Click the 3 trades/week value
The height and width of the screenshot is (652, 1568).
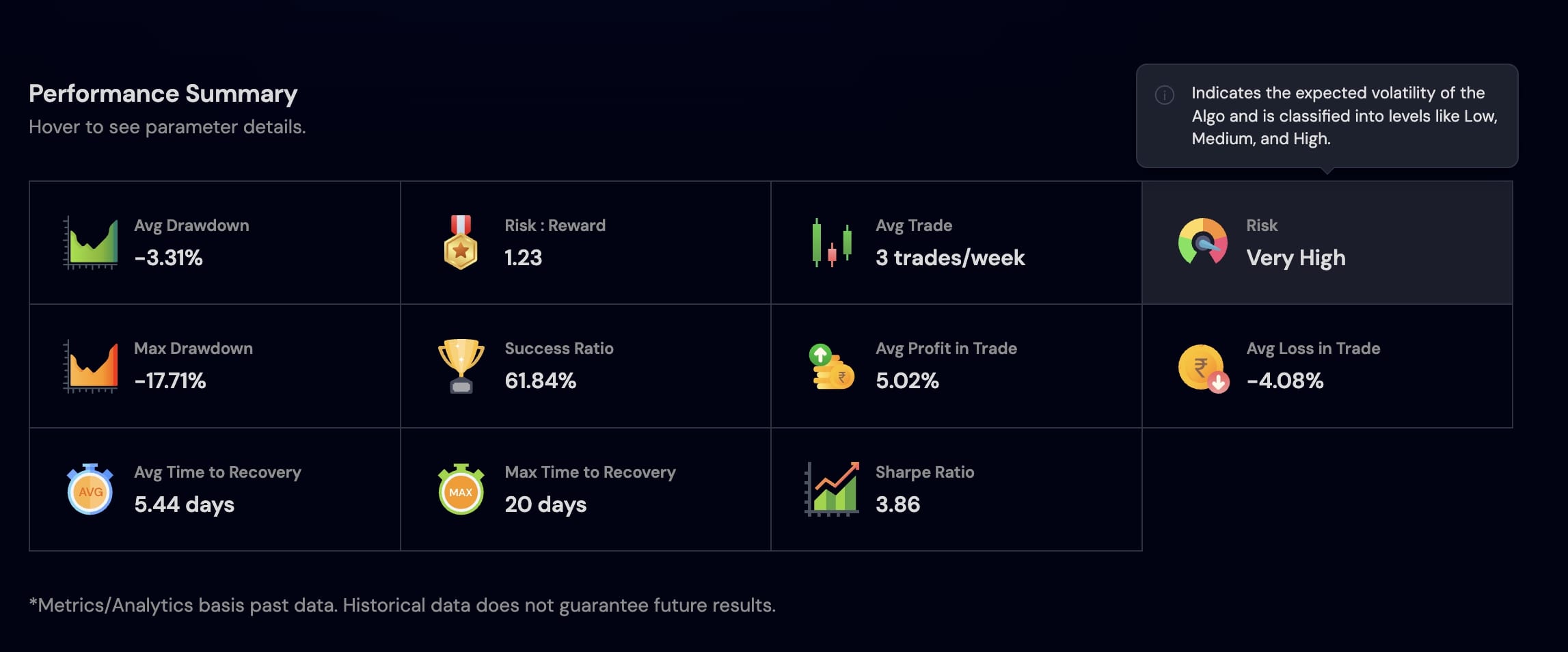tap(949, 258)
